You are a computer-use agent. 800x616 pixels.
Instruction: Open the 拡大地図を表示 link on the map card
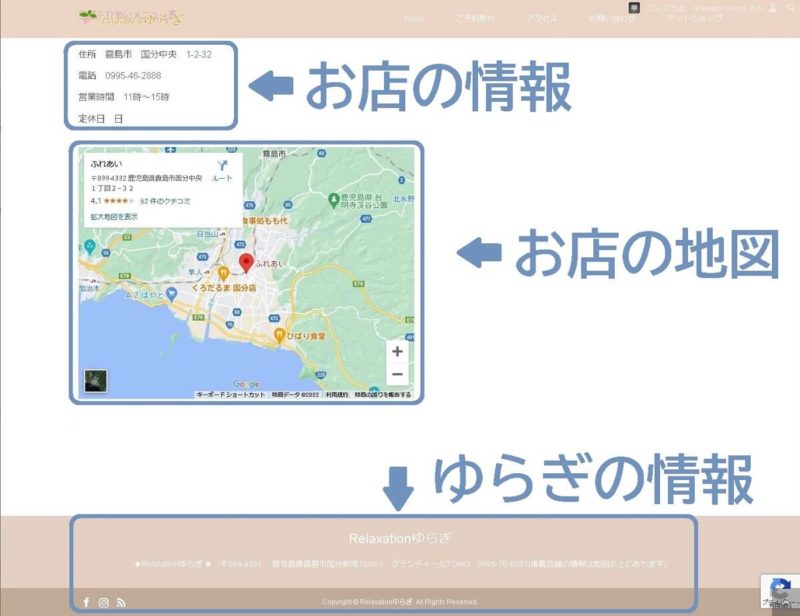pyautogui.click(x=114, y=216)
